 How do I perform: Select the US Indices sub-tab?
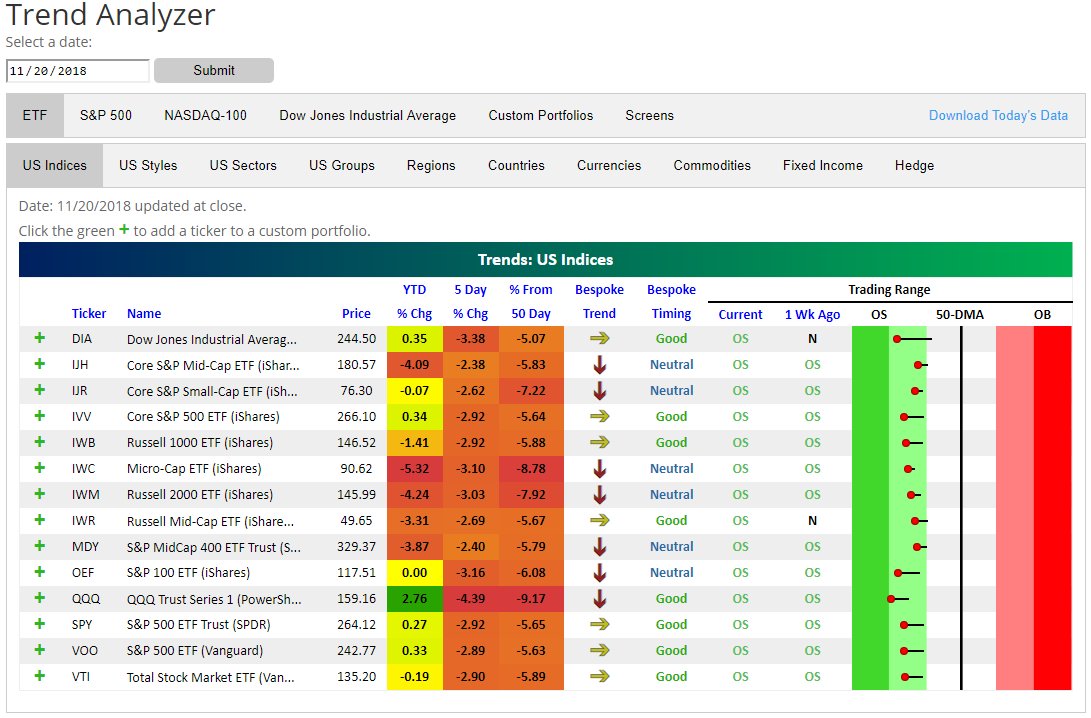54,166
